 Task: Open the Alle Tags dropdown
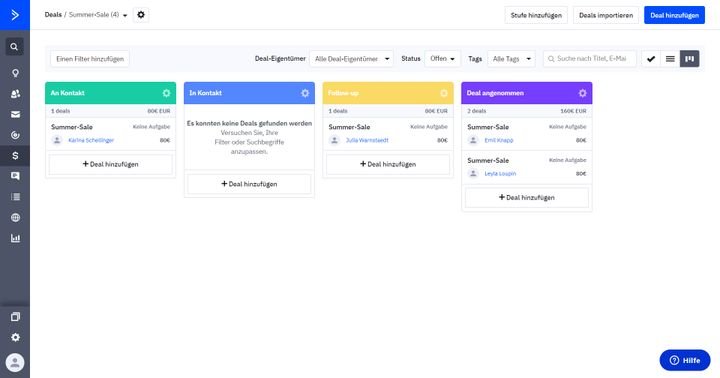pyautogui.click(x=511, y=59)
